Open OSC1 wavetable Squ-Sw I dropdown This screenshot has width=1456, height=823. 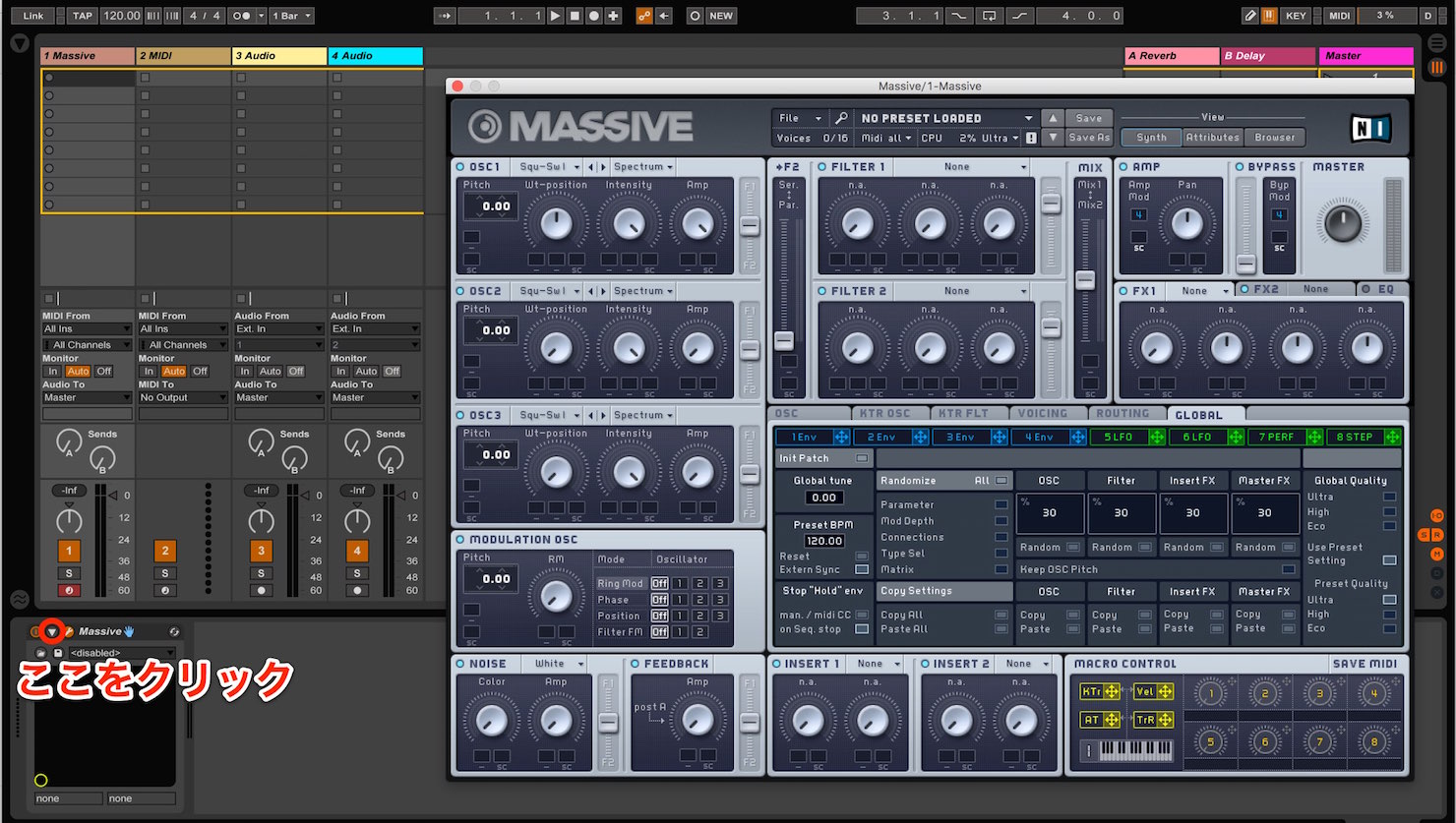point(548,167)
